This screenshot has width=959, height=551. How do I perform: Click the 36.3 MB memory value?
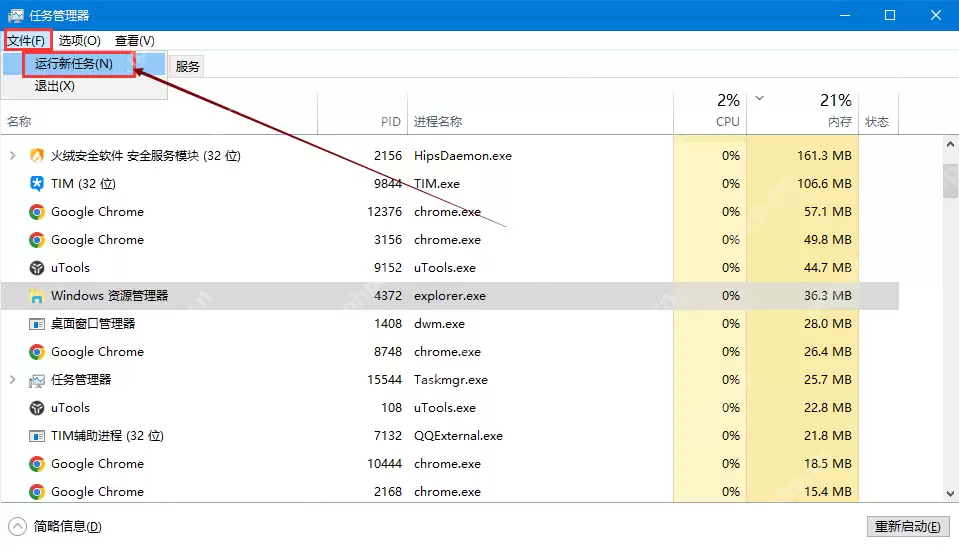tap(828, 296)
